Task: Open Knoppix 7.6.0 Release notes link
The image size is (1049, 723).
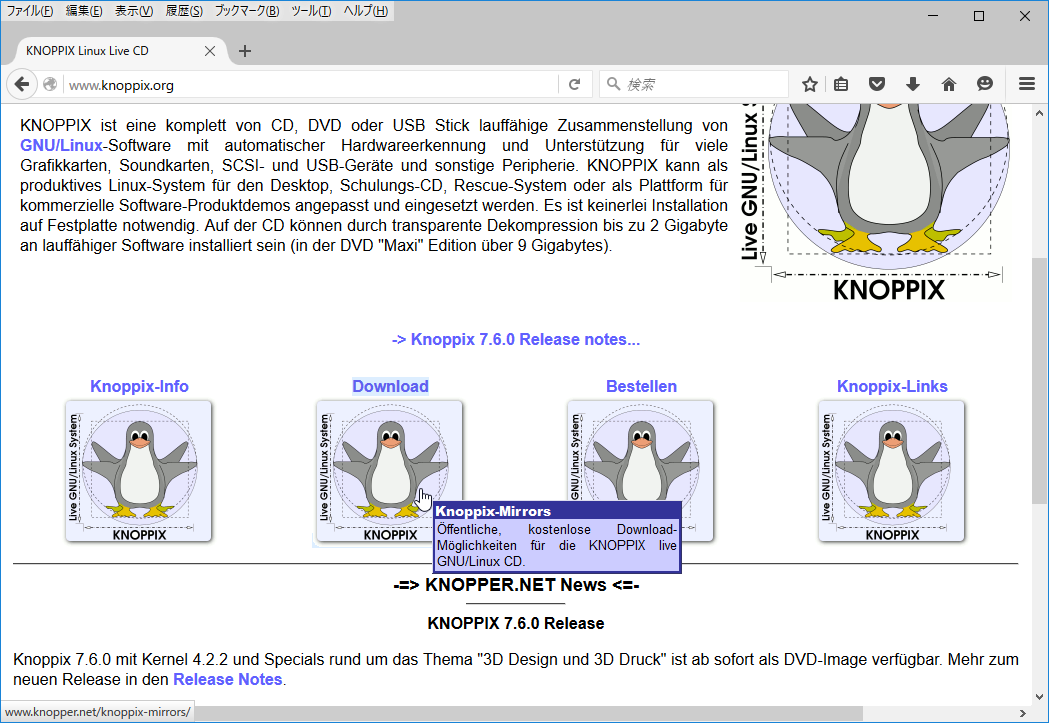Action: pyautogui.click(x=516, y=339)
